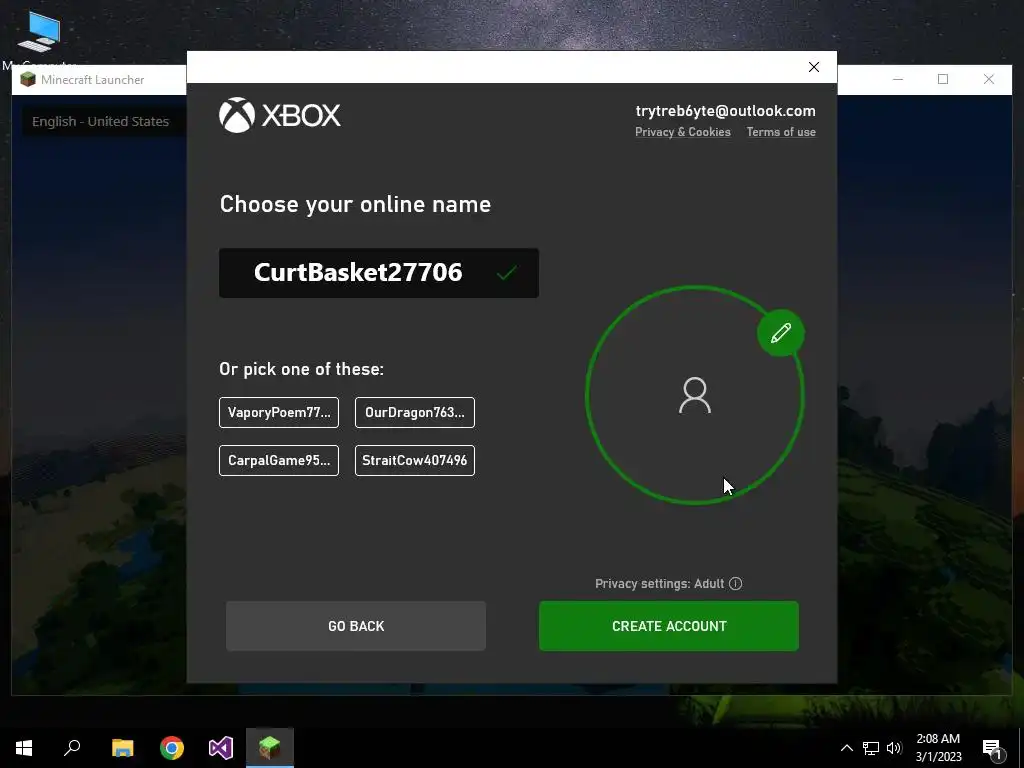The image size is (1024, 768).
Task: Minimize the Minecraft Launcher window
Action: pyautogui.click(x=898, y=79)
